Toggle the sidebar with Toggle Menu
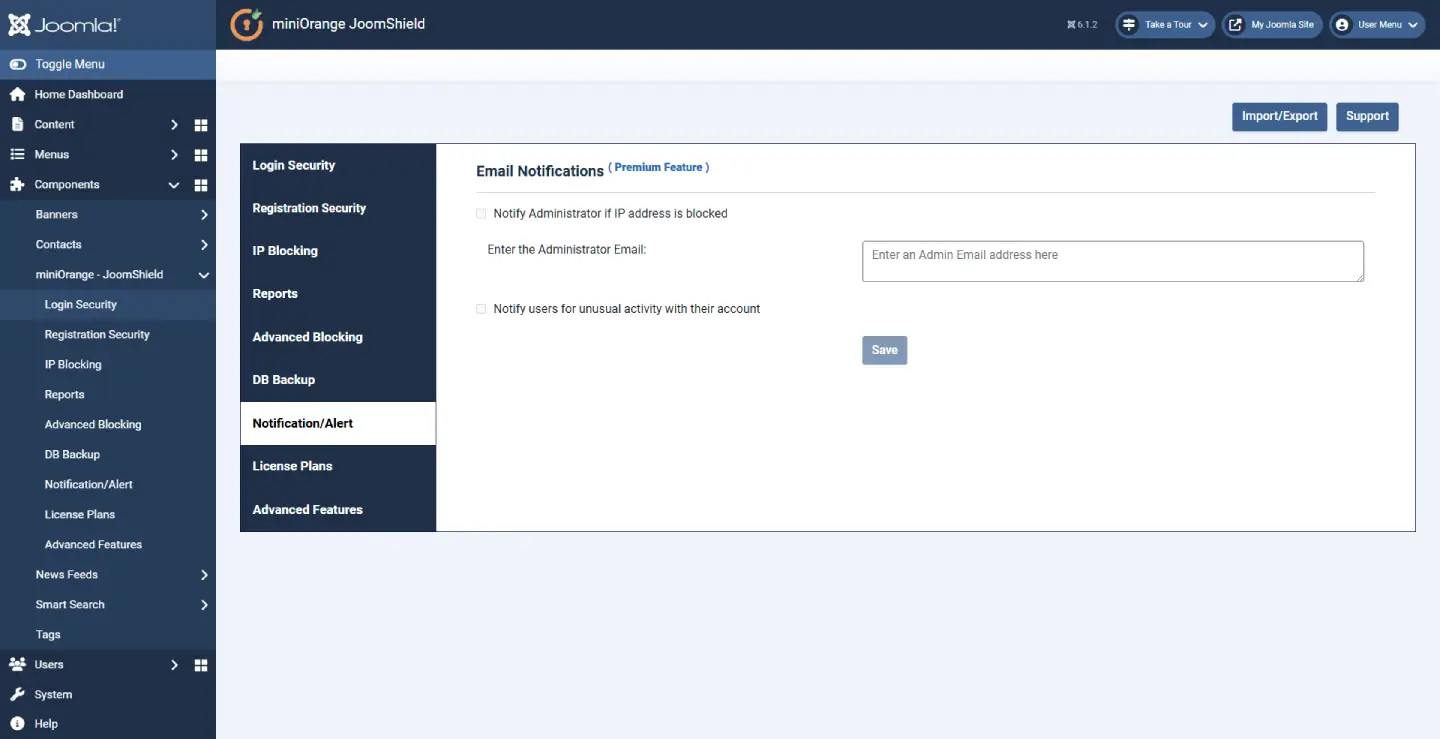This screenshot has width=1440, height=739. [x=108, y=64]
